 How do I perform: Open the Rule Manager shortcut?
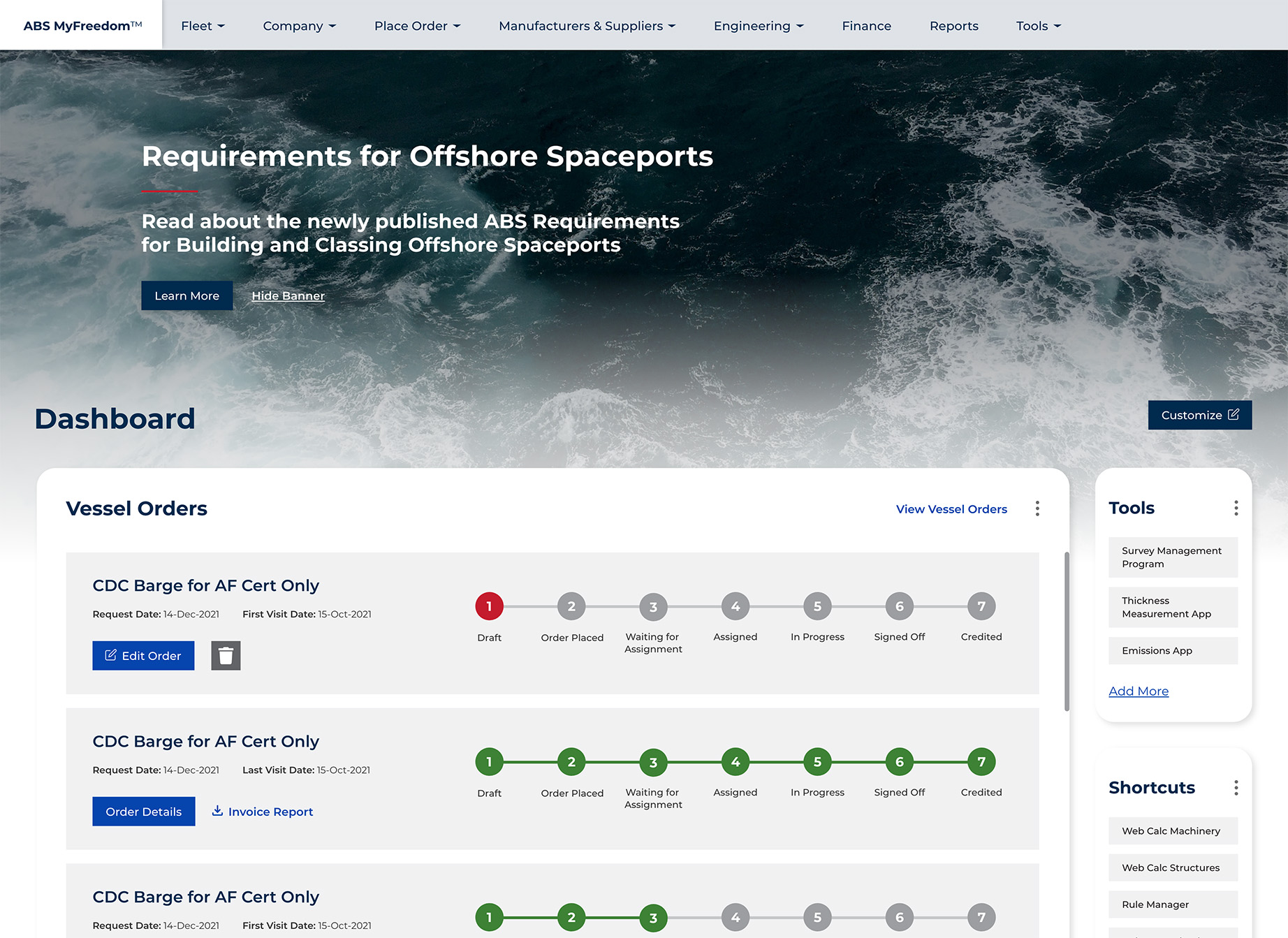click(x=1173, y=904)
